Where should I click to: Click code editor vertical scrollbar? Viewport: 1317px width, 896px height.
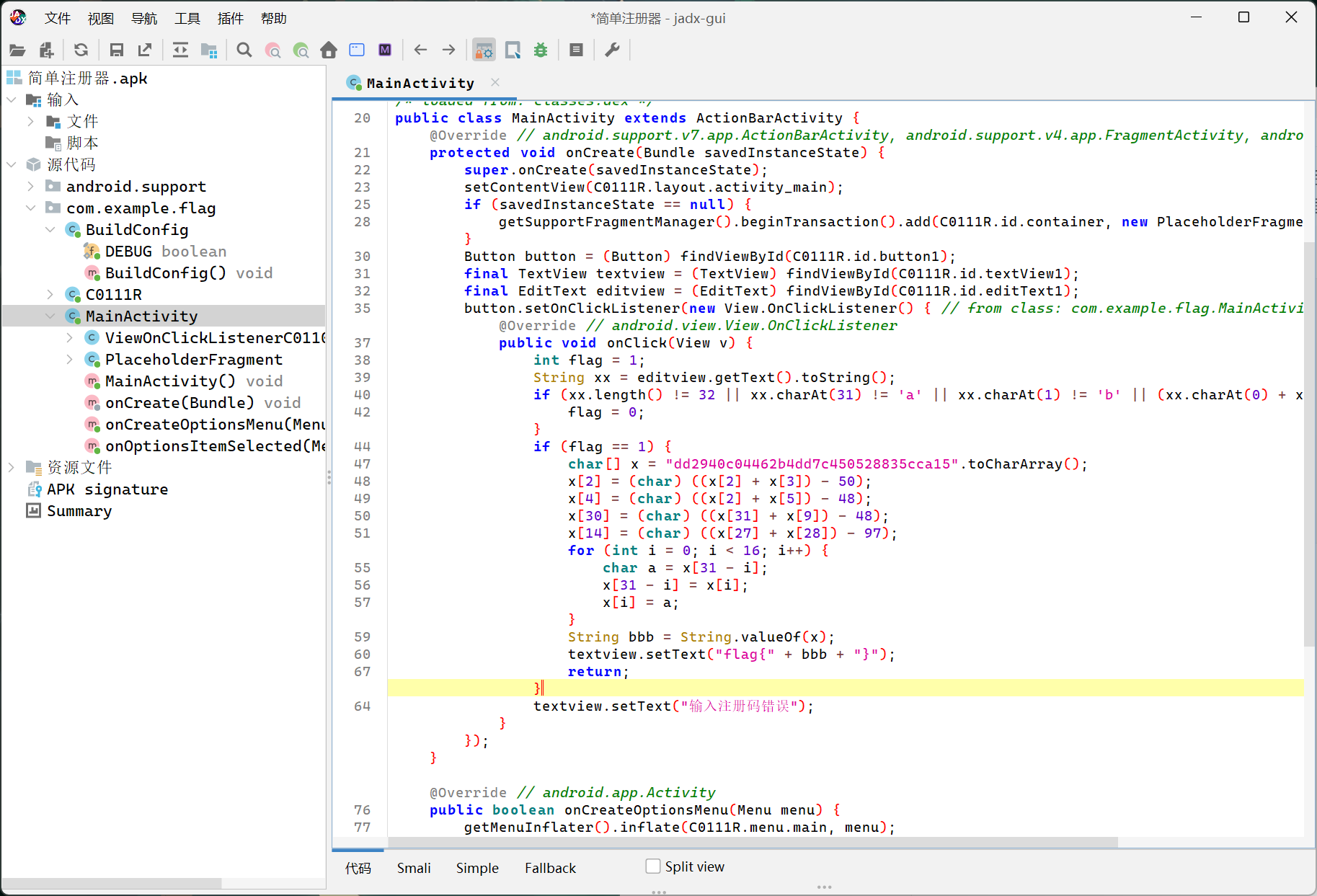pos(1310,443)
